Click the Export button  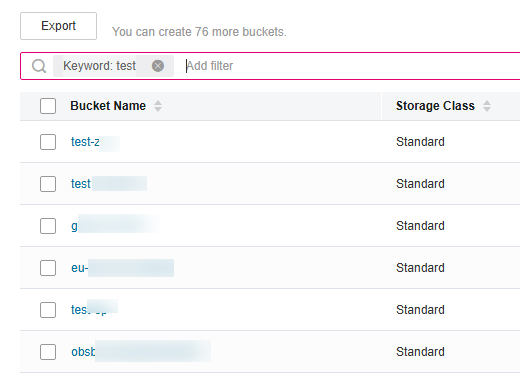[x=58, y=26]
